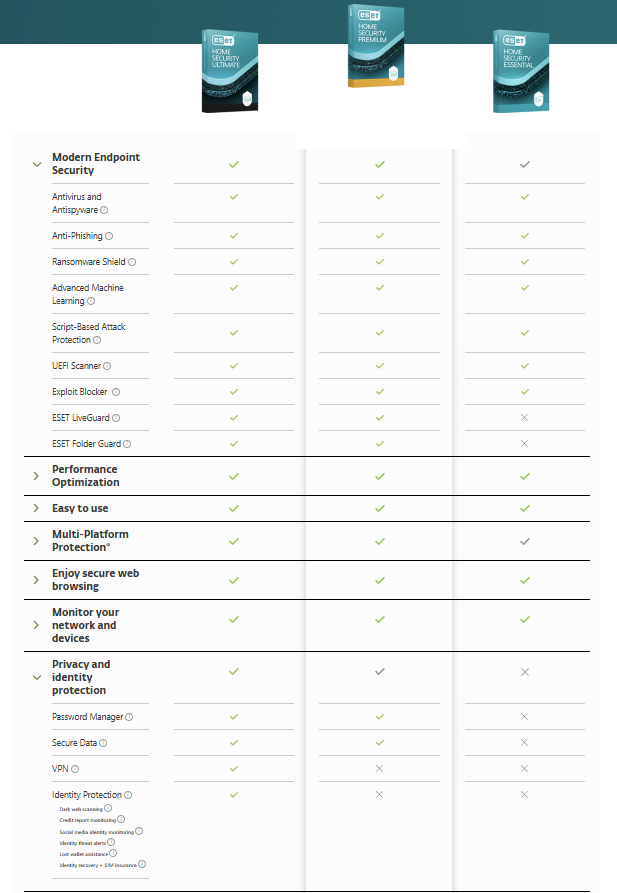Open the Anti-Phishing info tooltip icon

(x=109, y=236)
